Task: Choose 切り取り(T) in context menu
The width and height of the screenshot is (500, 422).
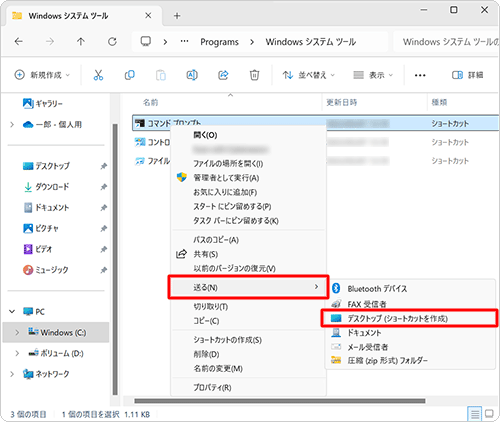Action: coord(248,307)
